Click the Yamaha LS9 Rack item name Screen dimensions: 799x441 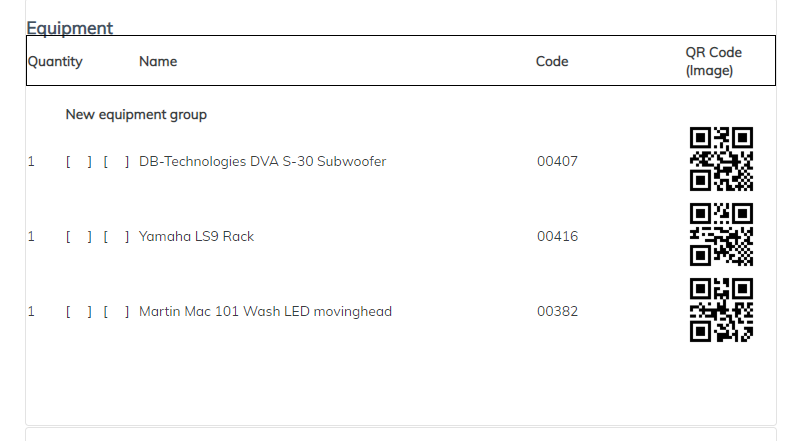click(x=196, y=237)
